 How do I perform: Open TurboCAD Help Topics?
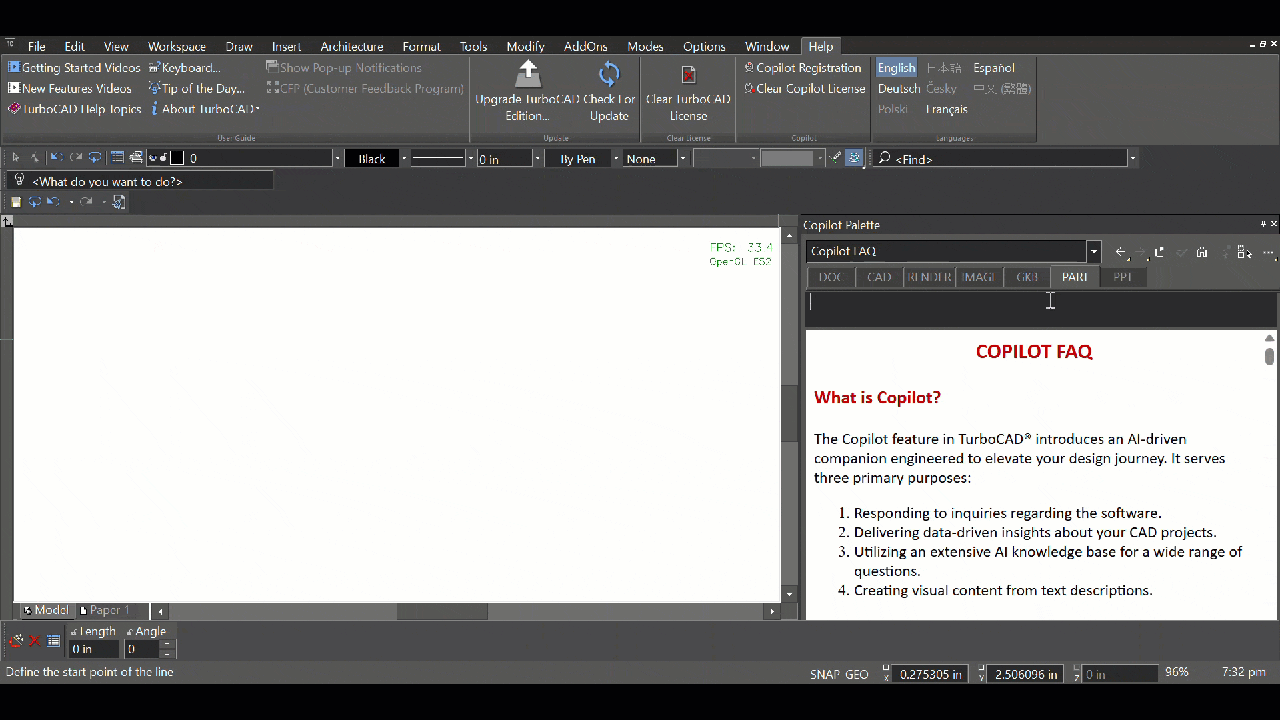pyautogui.click(x=75, y=110)
